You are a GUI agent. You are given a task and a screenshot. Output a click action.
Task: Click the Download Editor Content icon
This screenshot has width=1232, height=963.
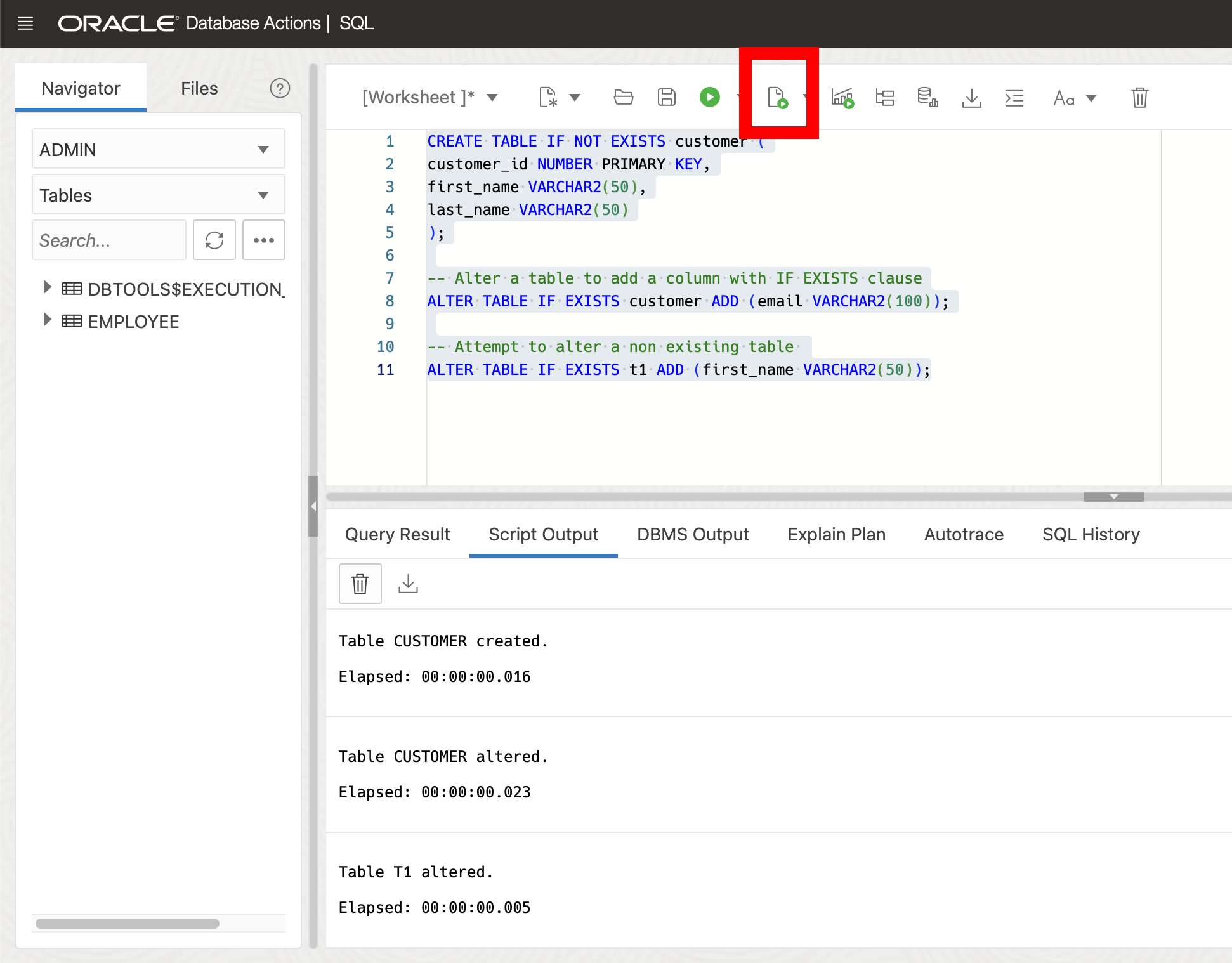point(971,98)
